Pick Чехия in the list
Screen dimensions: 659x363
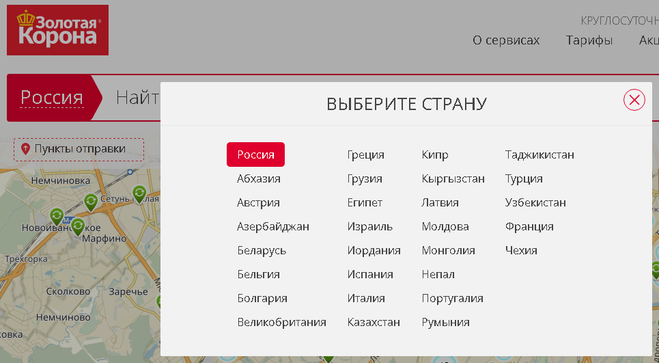[521, 250]
